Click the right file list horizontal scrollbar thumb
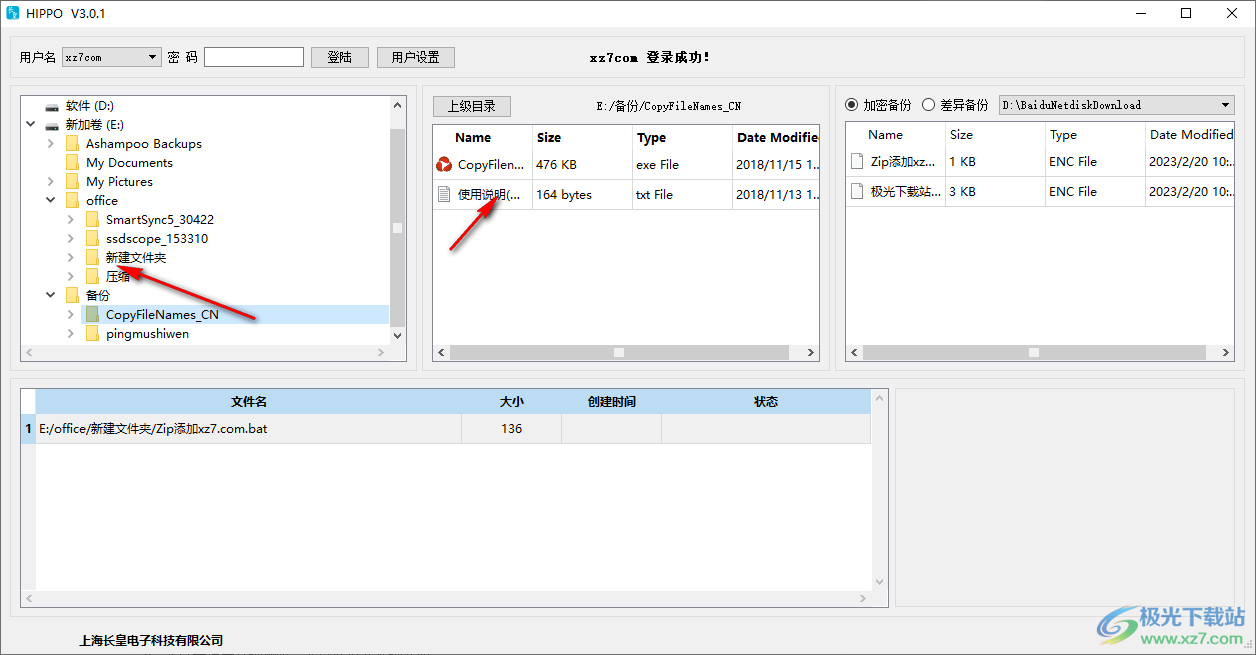Screen dimensions: 1256x655 pyautogui.click(x=1033, y=352)
